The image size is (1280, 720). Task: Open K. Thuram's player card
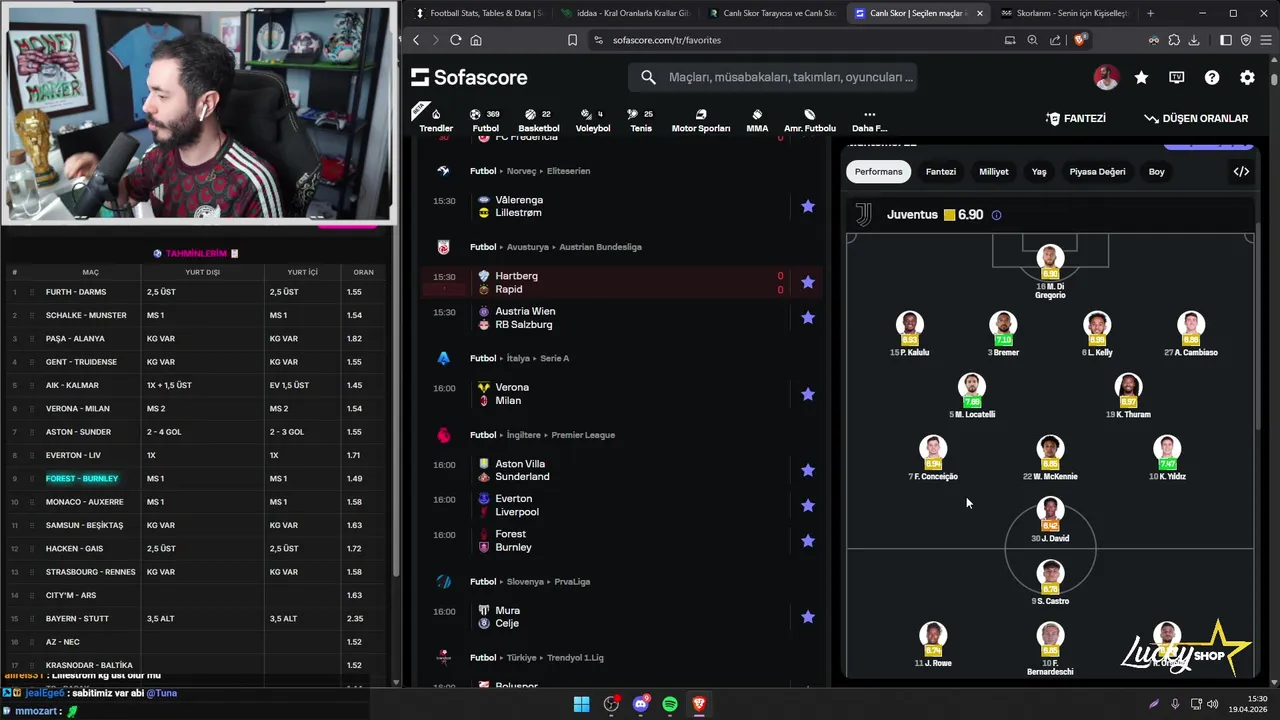pos(1128,396)
